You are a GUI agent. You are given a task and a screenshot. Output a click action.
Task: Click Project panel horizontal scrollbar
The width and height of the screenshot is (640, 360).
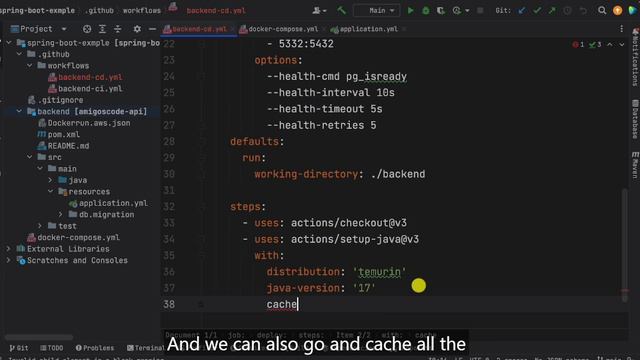pos(39,337)
